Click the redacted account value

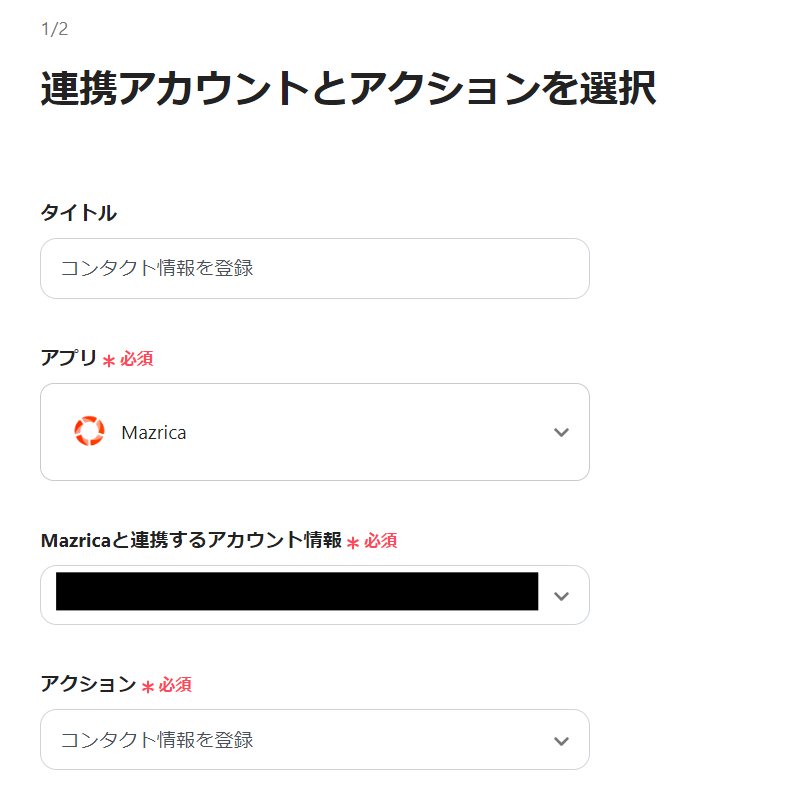[296, 592]
